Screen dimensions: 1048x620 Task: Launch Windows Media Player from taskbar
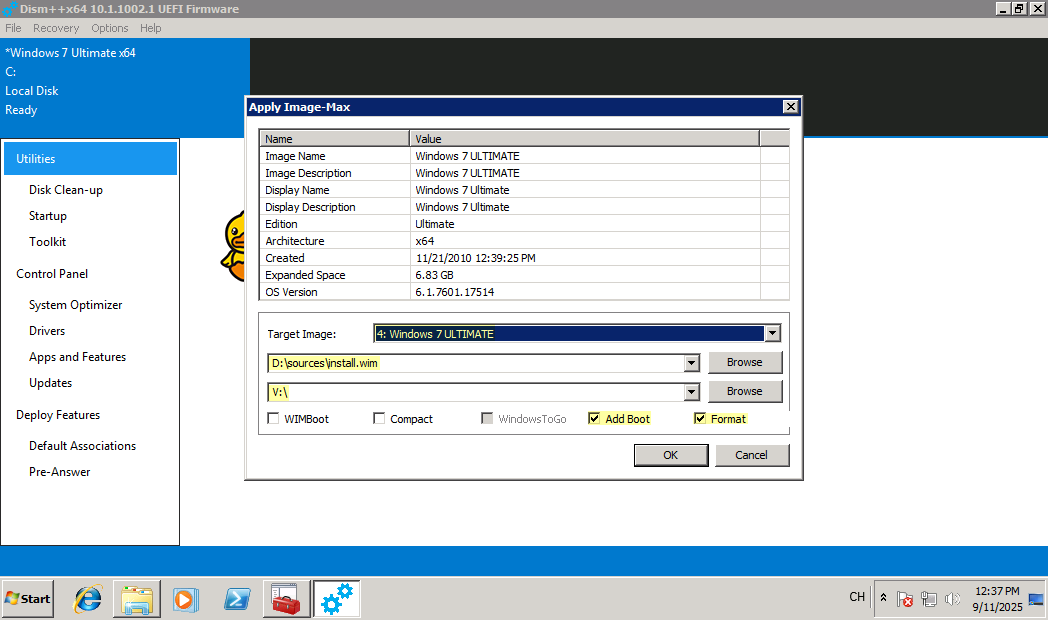pos(185,599)
